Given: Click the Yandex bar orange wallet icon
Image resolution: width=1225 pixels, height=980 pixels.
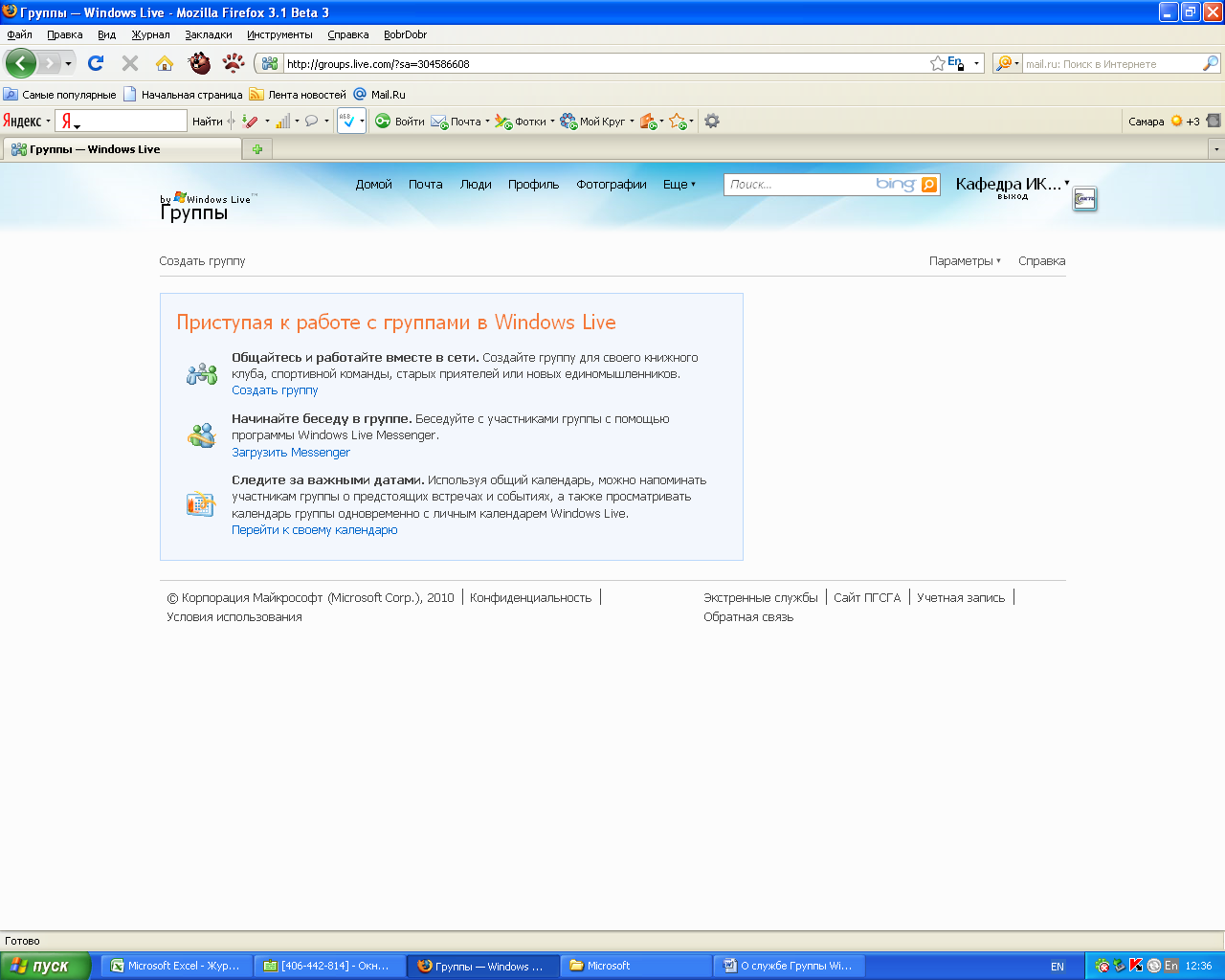Looking at the screenshot, I should pyautogui.click(x=648, y=122).
